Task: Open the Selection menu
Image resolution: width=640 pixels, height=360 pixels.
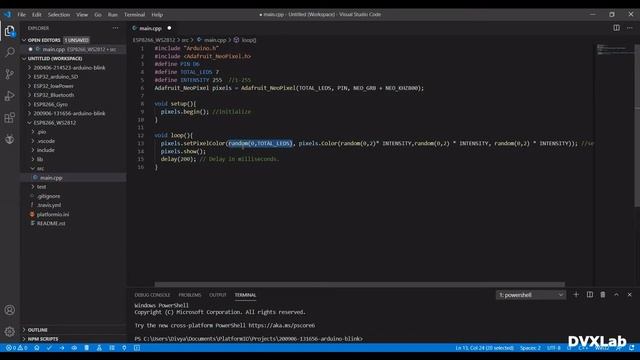Action: click(59, 14)
